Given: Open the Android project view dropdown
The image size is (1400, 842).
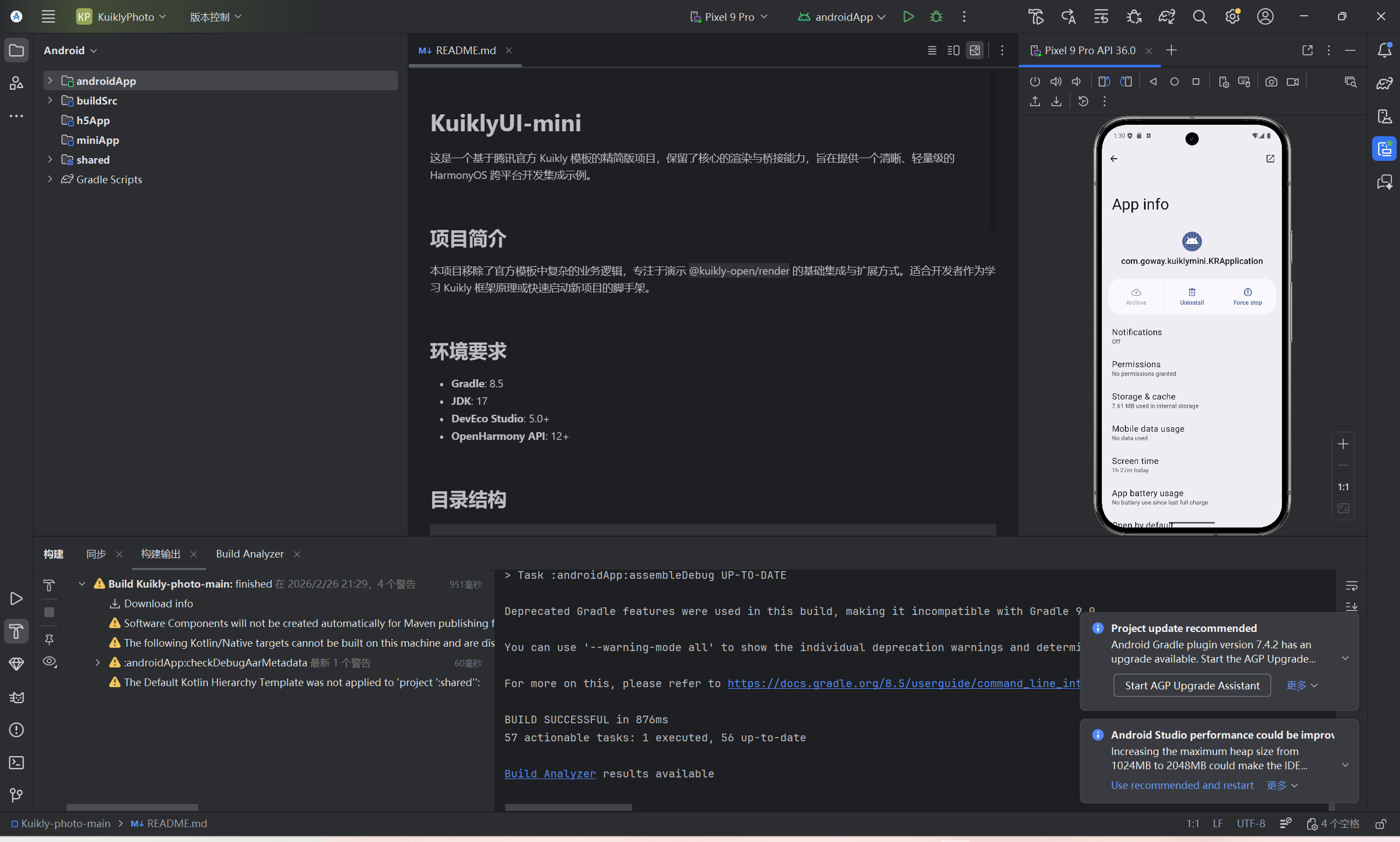Looking at the screenshot, I should (70, 50).
